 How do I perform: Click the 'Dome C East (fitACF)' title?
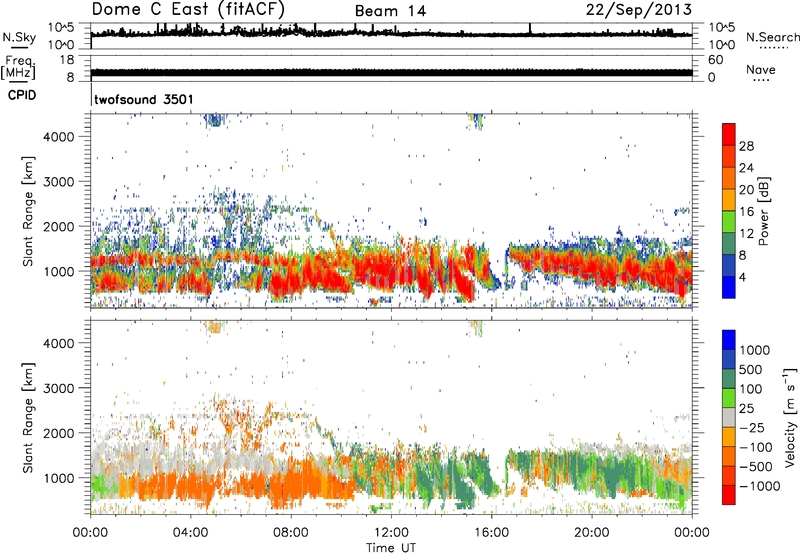[x=188, y=10]
